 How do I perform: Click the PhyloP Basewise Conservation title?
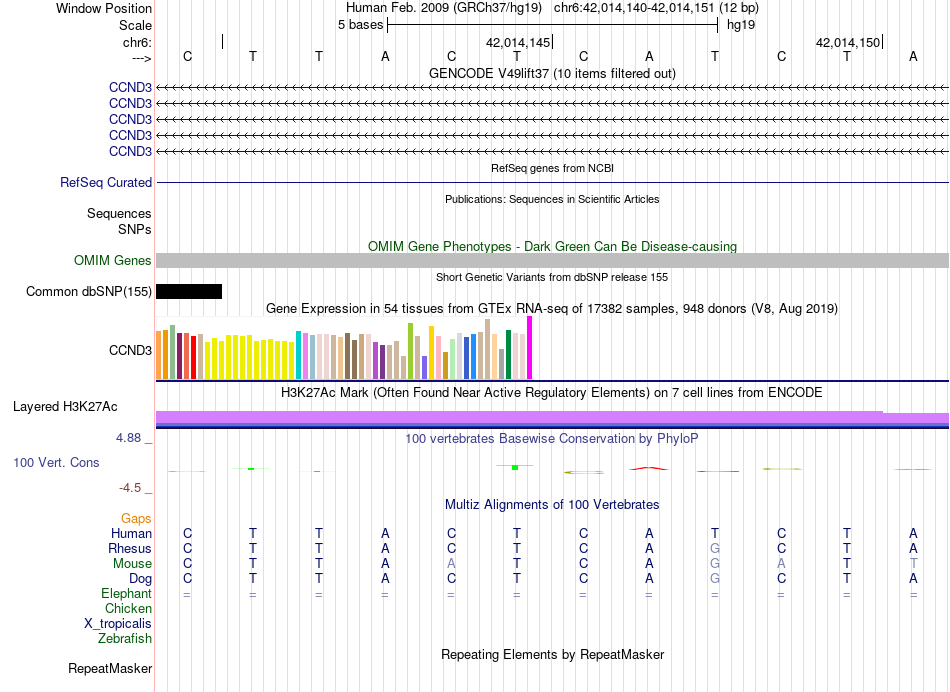click(552, 438)
